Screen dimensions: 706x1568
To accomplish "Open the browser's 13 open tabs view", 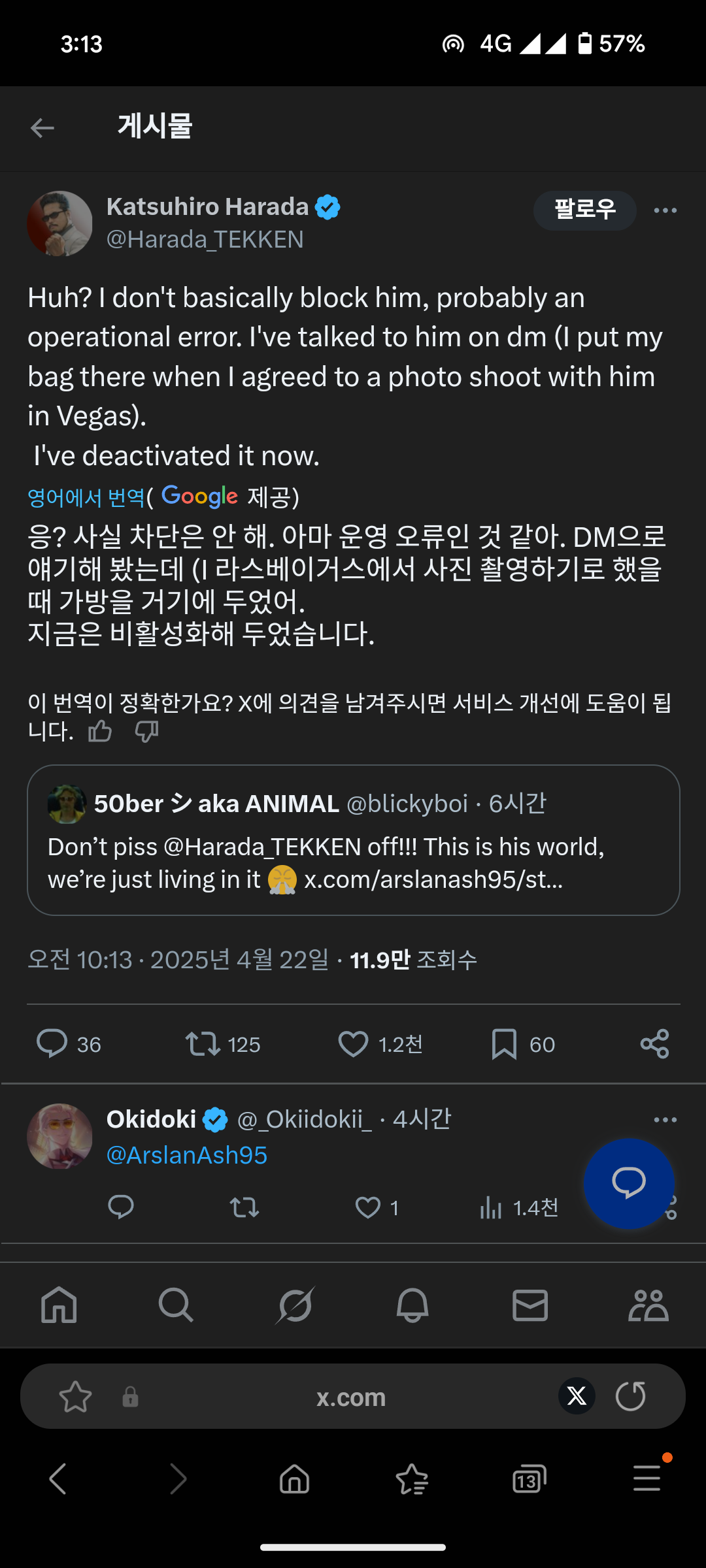I will click(x=529, y=1480).
